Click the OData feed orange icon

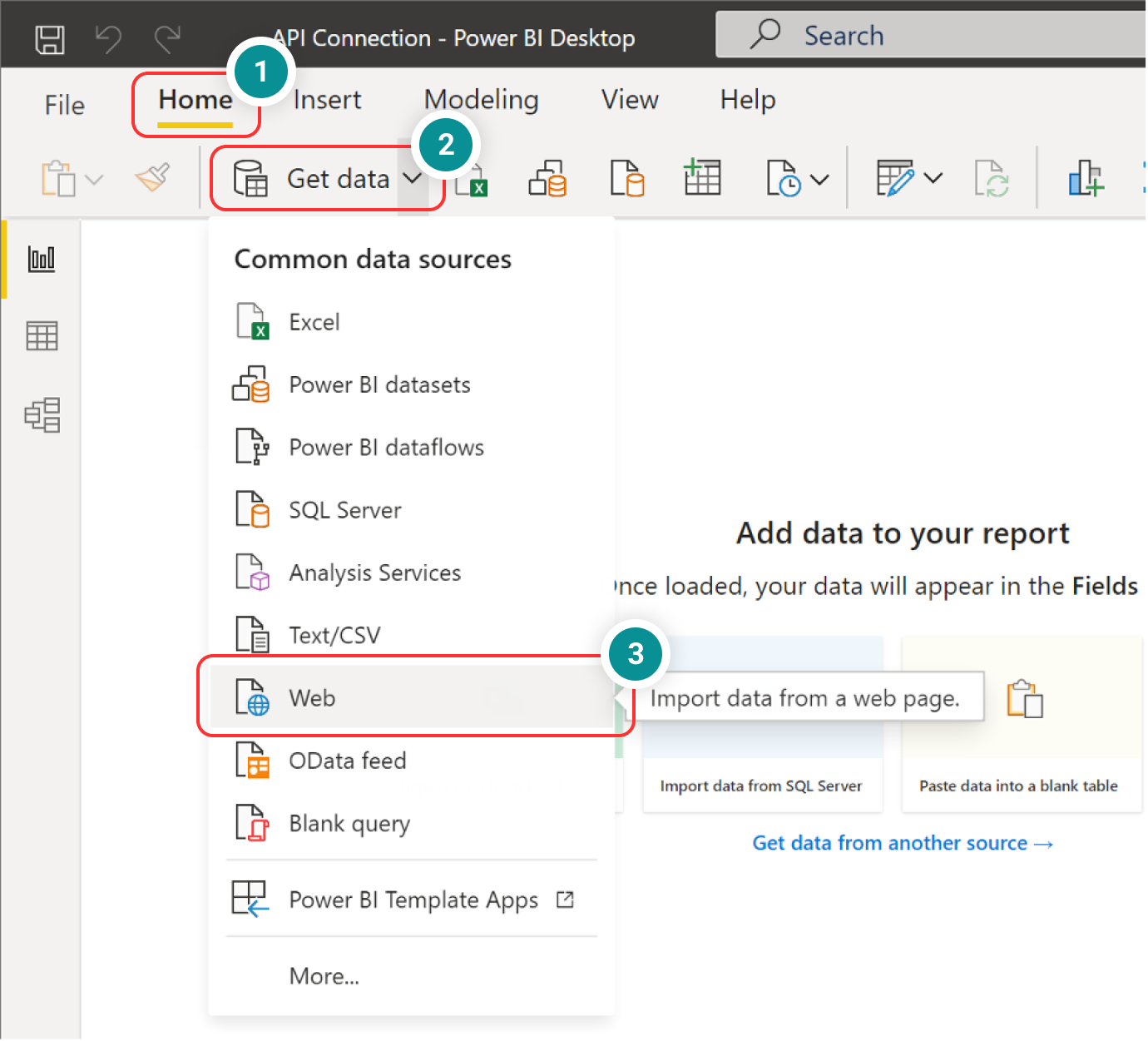tap(252, 760)
